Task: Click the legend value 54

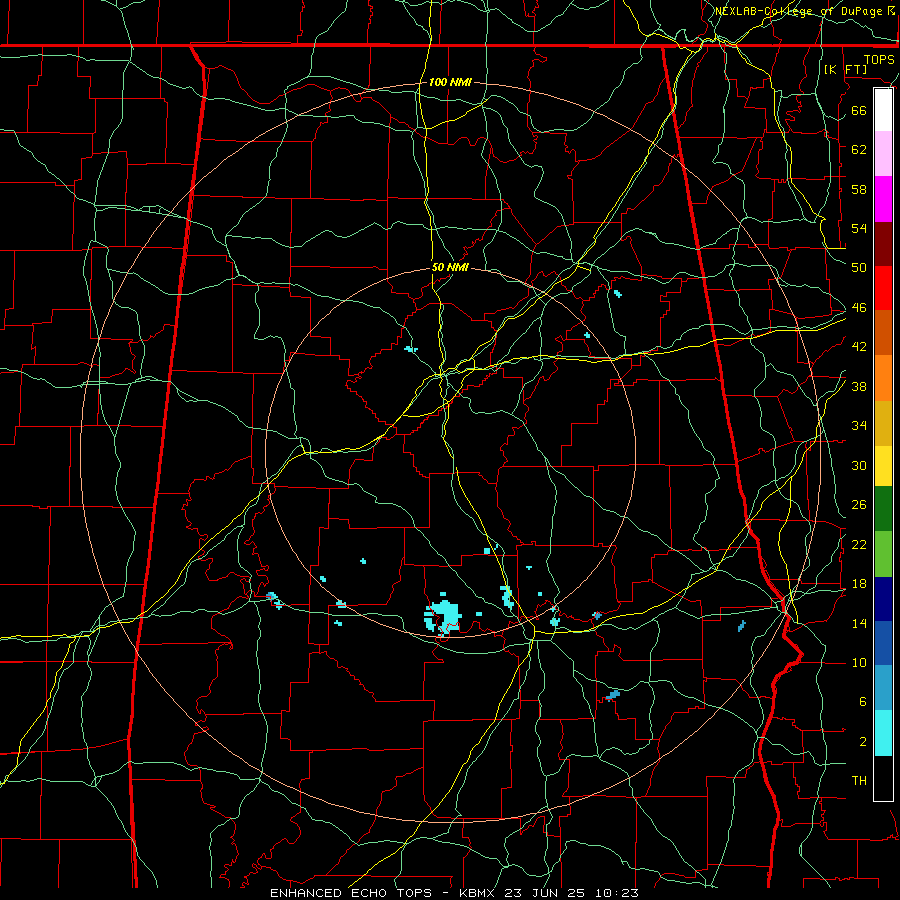Action: pos(859,228)
